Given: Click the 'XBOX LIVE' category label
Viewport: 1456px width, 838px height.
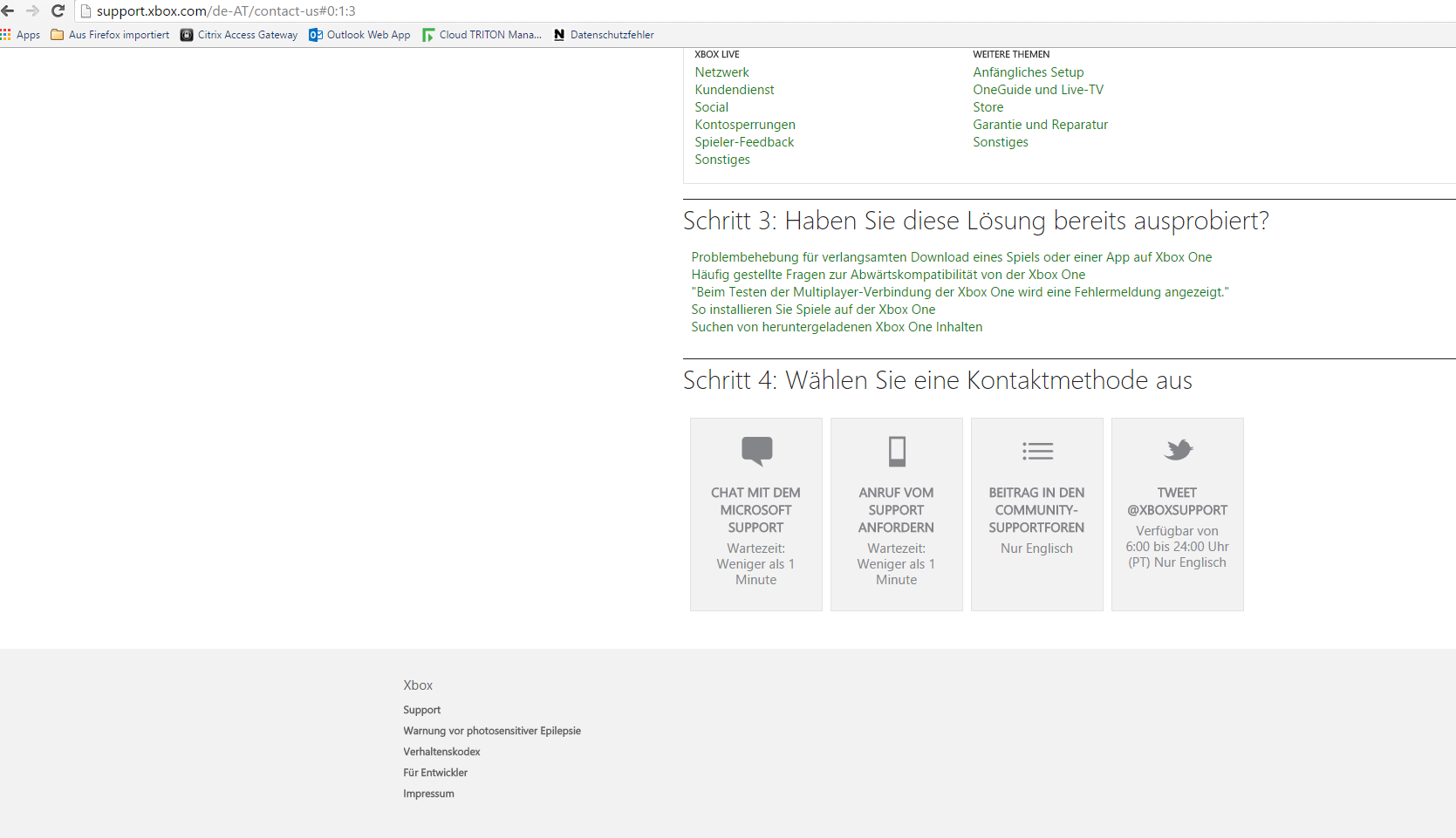Looking at the screenshot, I should [717, 54].
